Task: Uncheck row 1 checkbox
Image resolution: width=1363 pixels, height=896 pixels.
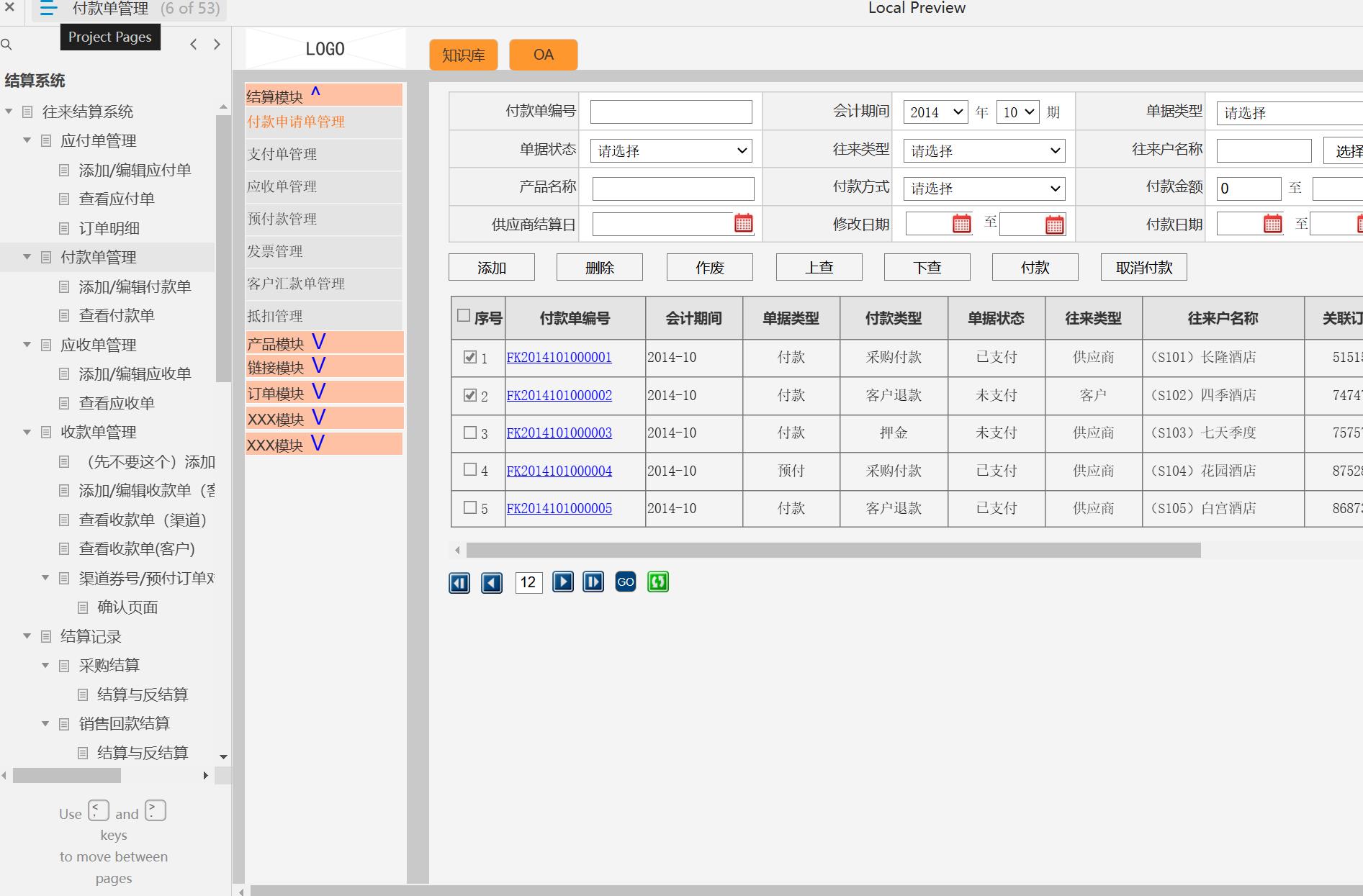Action: coord(470,357)
